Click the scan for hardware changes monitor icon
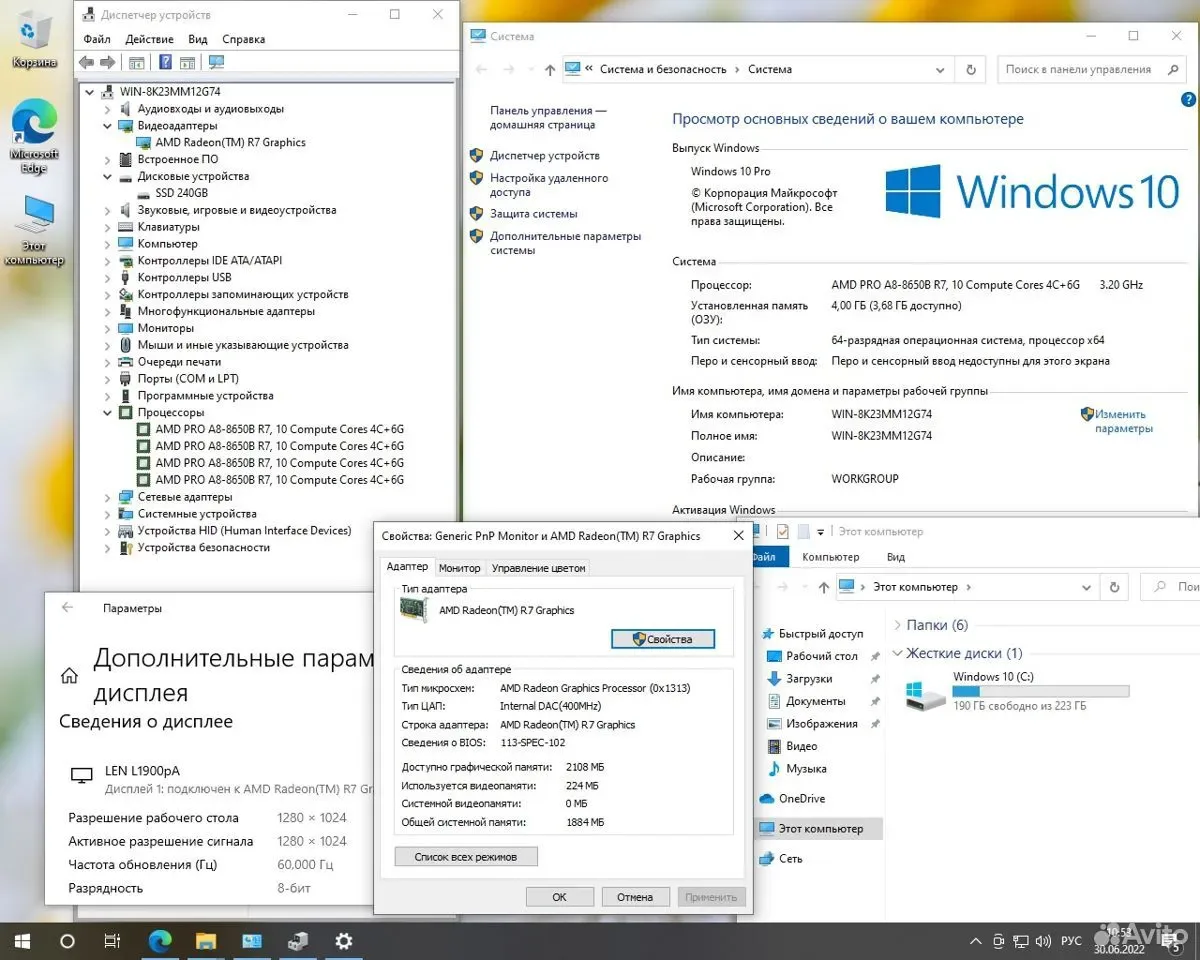Screen dimensions: 1200x960 click(x=216, y=63)
